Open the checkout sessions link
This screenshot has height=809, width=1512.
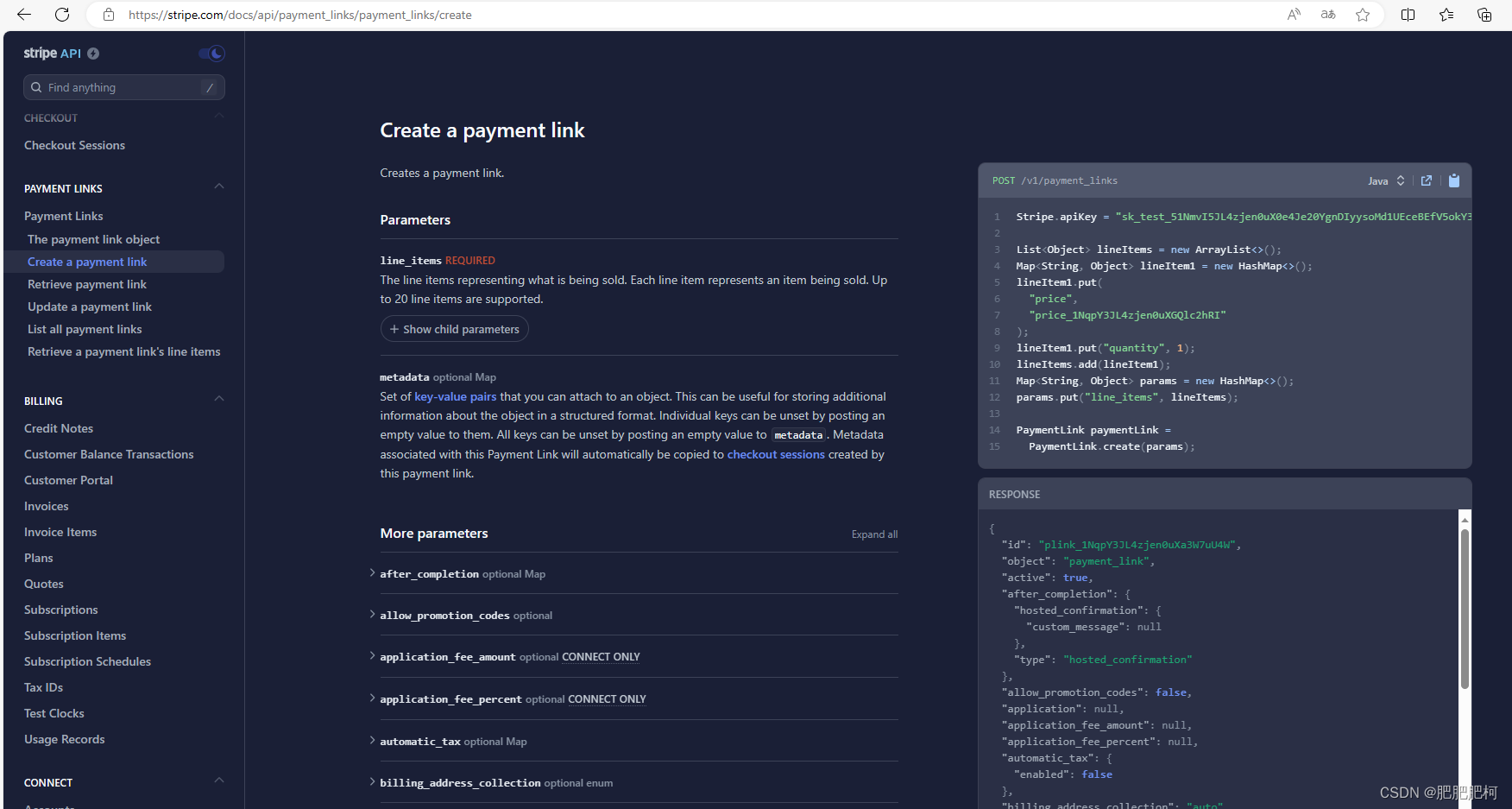(x=775, y=454)
